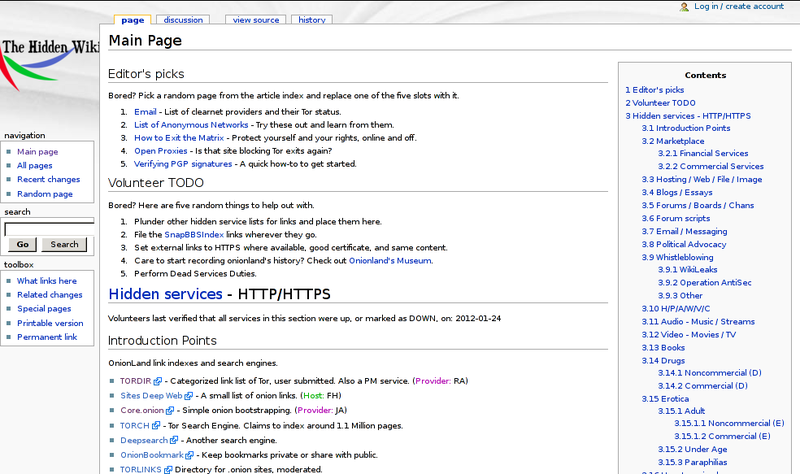The image size is (800, 474).
Task: Open Printable version link
Action: pyautogui.click(x=50, y=323)
